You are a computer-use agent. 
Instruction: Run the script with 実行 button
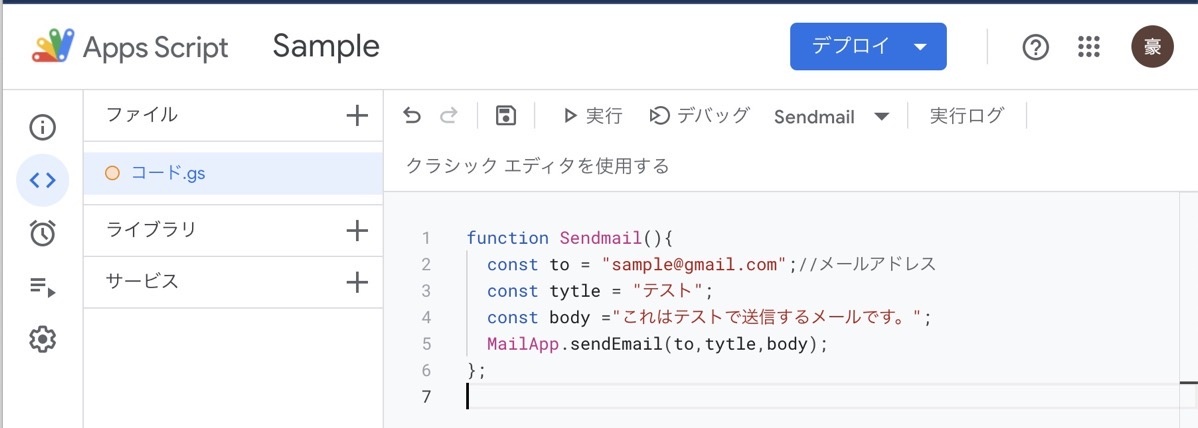point(593,116)
